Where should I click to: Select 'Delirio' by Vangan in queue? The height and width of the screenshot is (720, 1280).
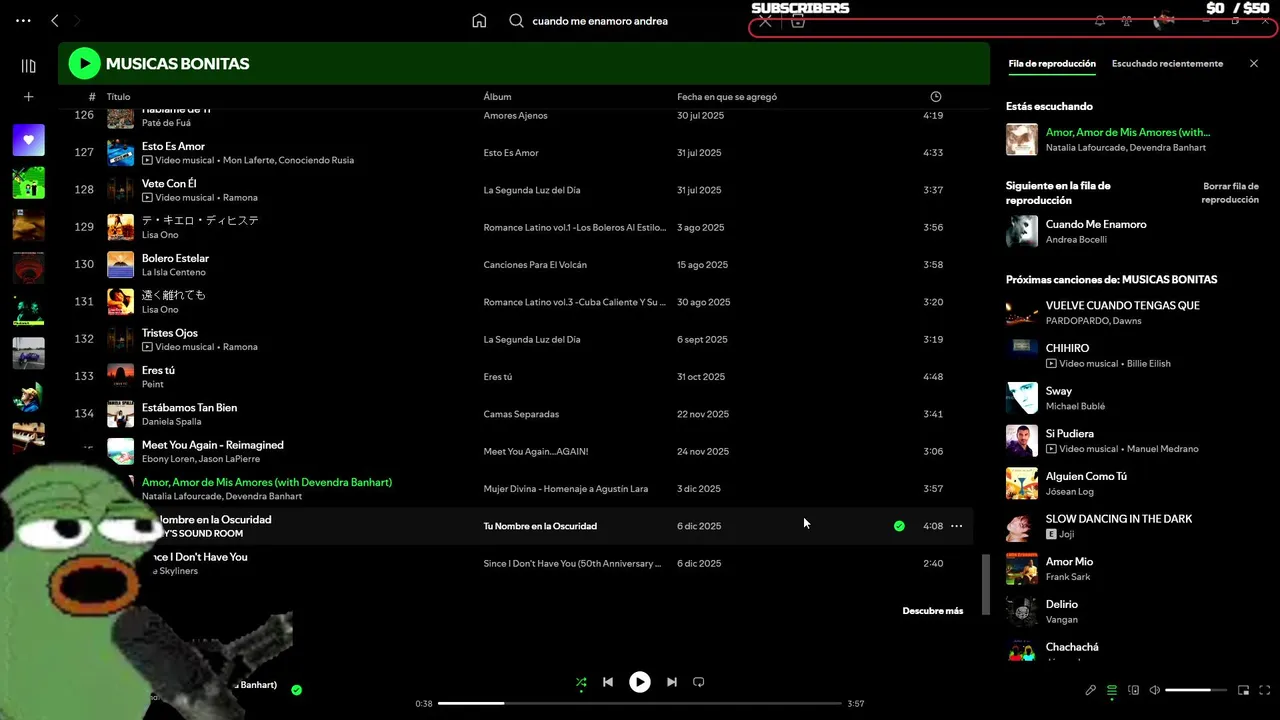pos(1061,605)
